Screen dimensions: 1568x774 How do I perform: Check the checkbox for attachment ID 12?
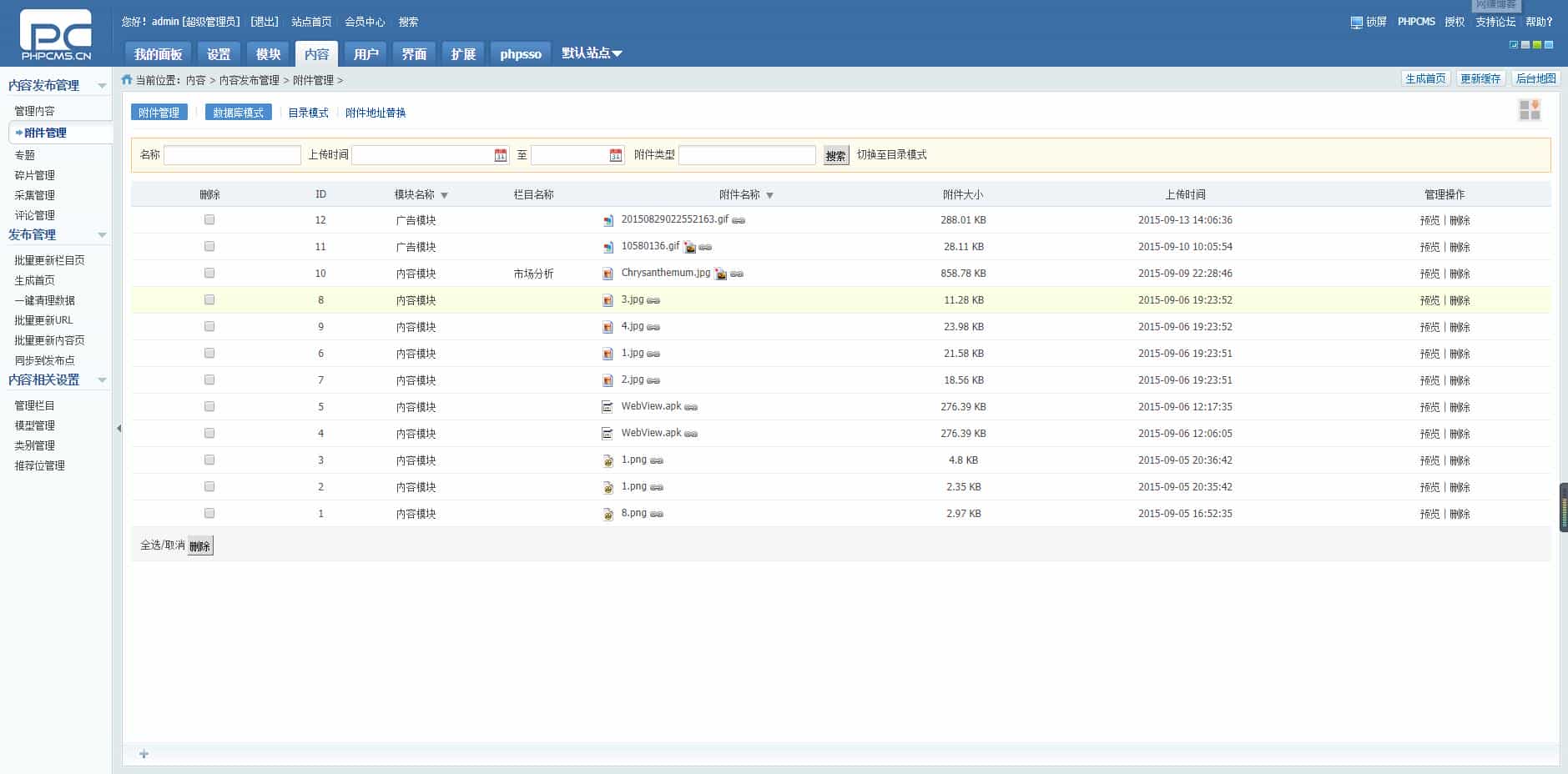[209, 220]
